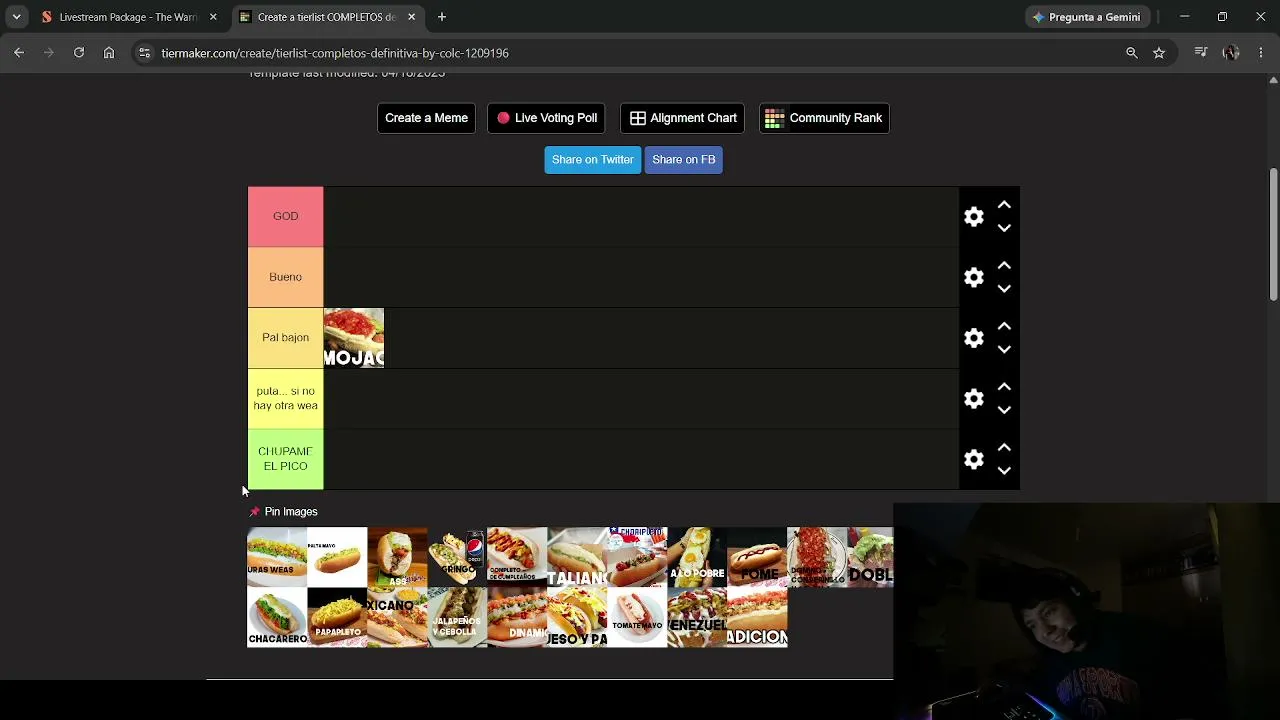Click the Bueno tier label
The height and width of the screenshot is (720, 1280).
(286, 277)
